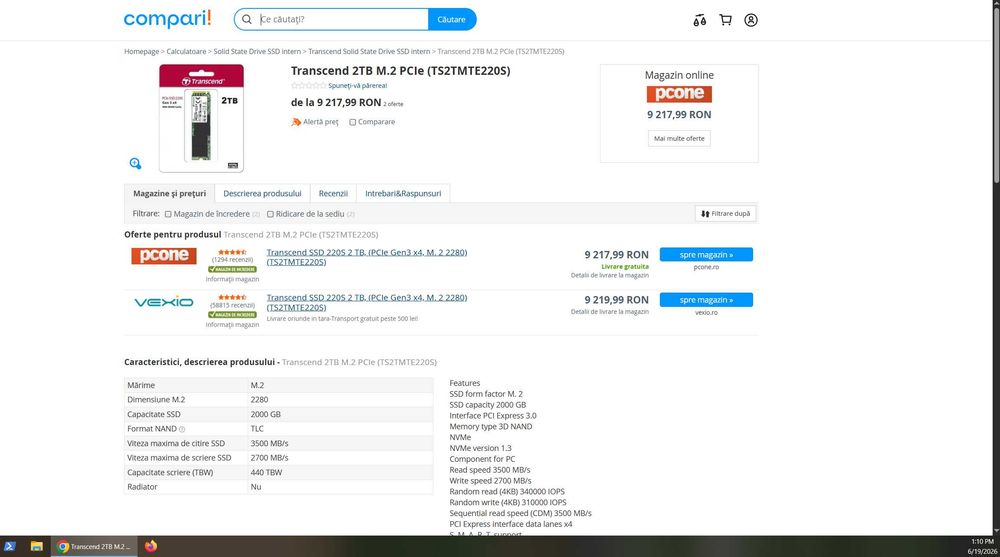Screen dimensions: 1000x557
Task: Open the shopping cart icon
Action: 725,20
